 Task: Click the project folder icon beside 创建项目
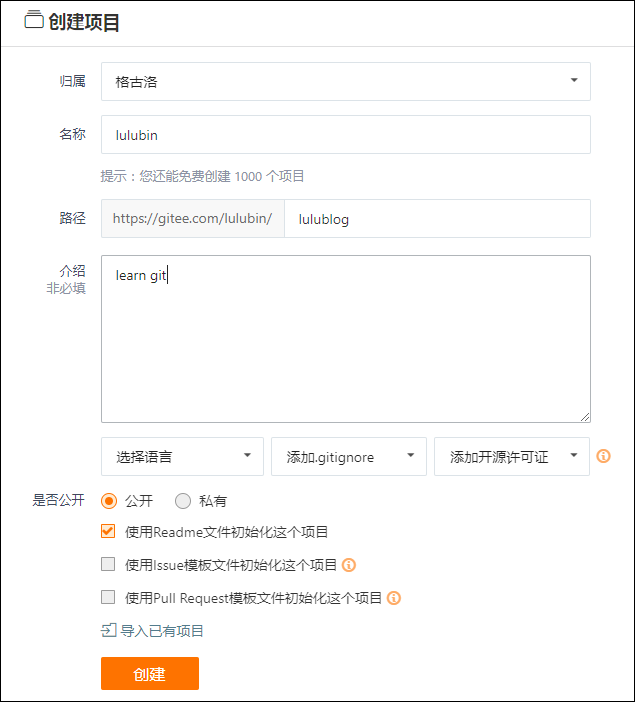pos(34,20)
